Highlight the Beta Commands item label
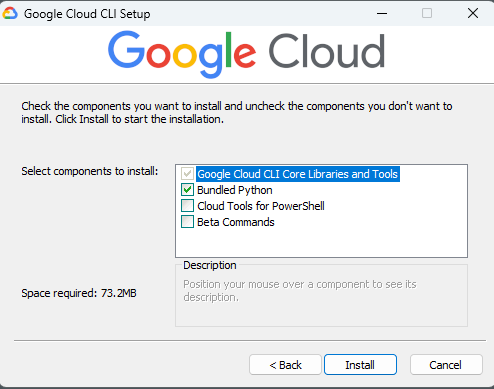Screen dimensions: 494x389 [236, 222]
